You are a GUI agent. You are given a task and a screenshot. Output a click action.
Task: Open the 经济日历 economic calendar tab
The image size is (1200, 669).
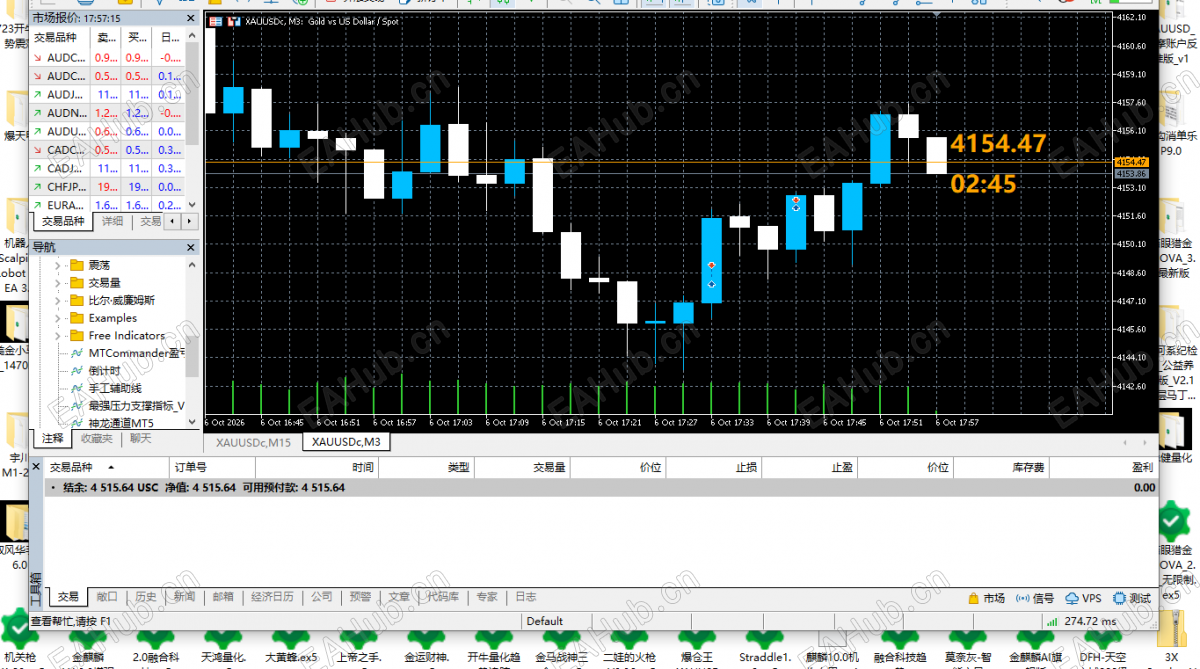pyautogui.click(x=273, y=597)
